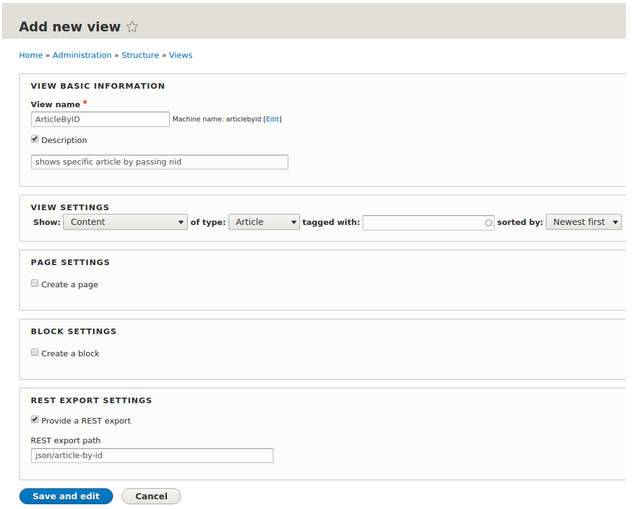636x509 pixels.
Task: Click the tagged with input field
Action: [x=428, y=223]
